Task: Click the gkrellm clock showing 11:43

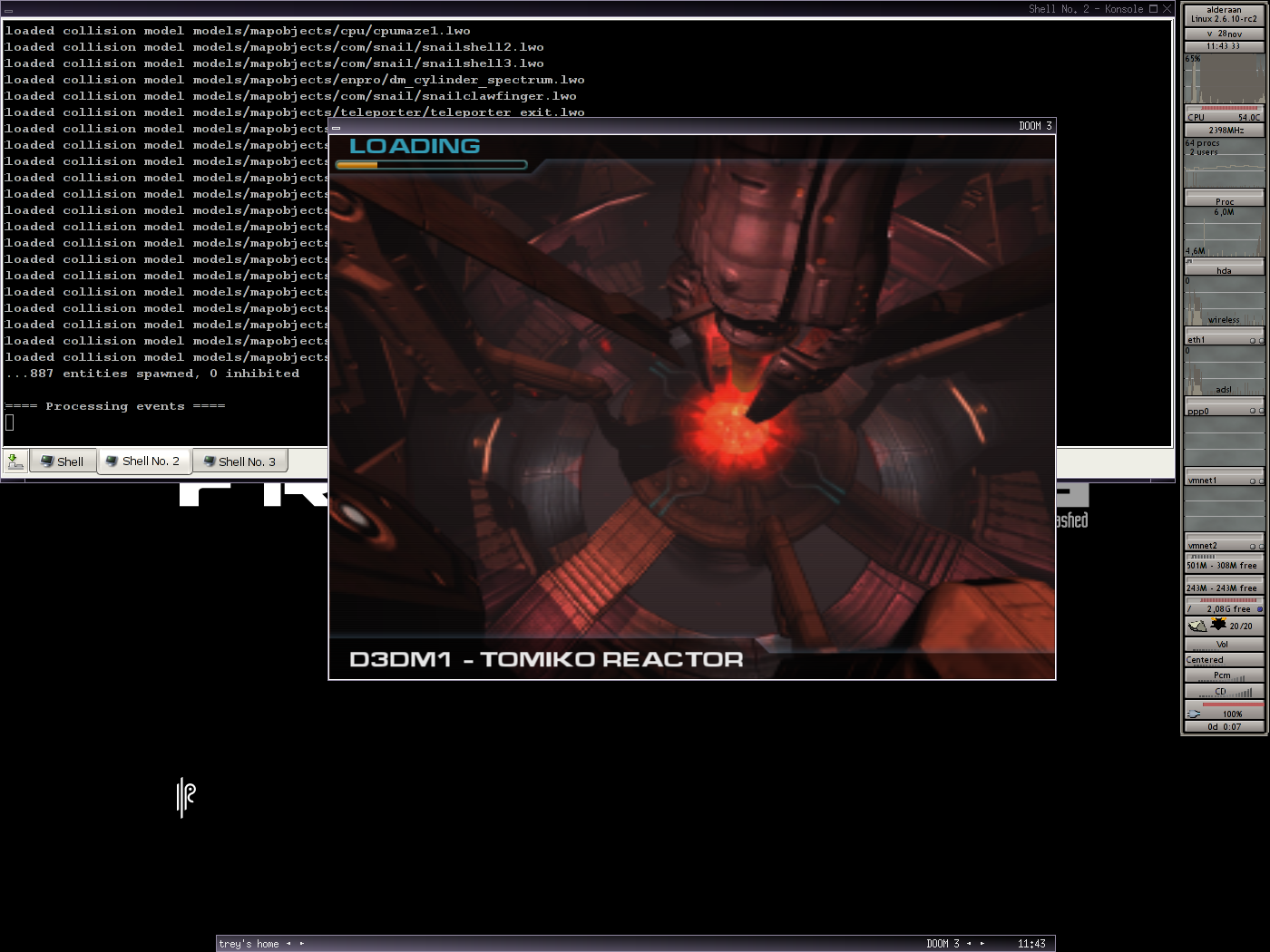Action: pyautogui.click(x=1224, y=46)
